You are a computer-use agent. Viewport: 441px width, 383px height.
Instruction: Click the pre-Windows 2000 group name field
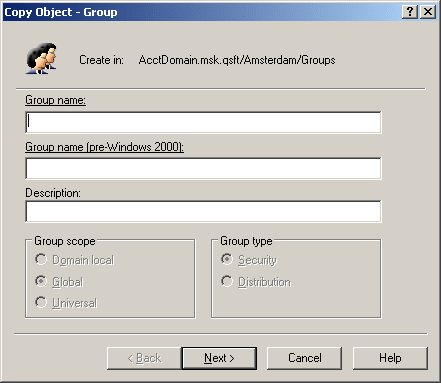[203, 168]
